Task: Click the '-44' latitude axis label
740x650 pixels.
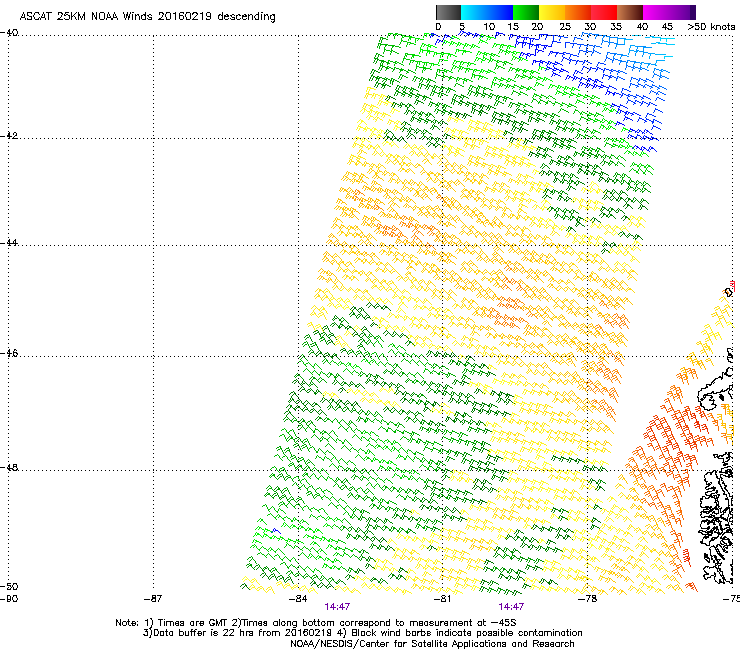Action: point(9,243)
